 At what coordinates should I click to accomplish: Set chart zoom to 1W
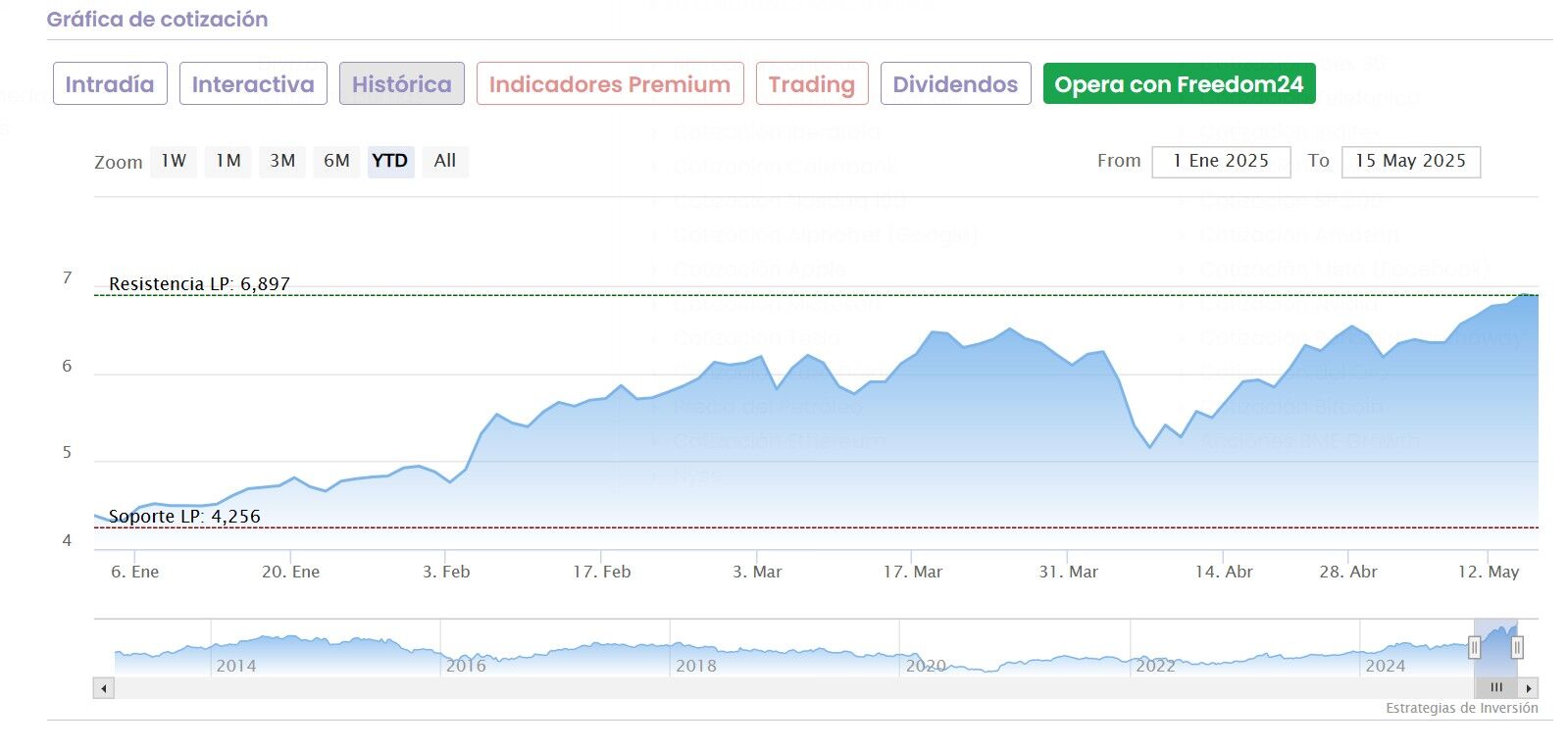(x=174, y=161)
